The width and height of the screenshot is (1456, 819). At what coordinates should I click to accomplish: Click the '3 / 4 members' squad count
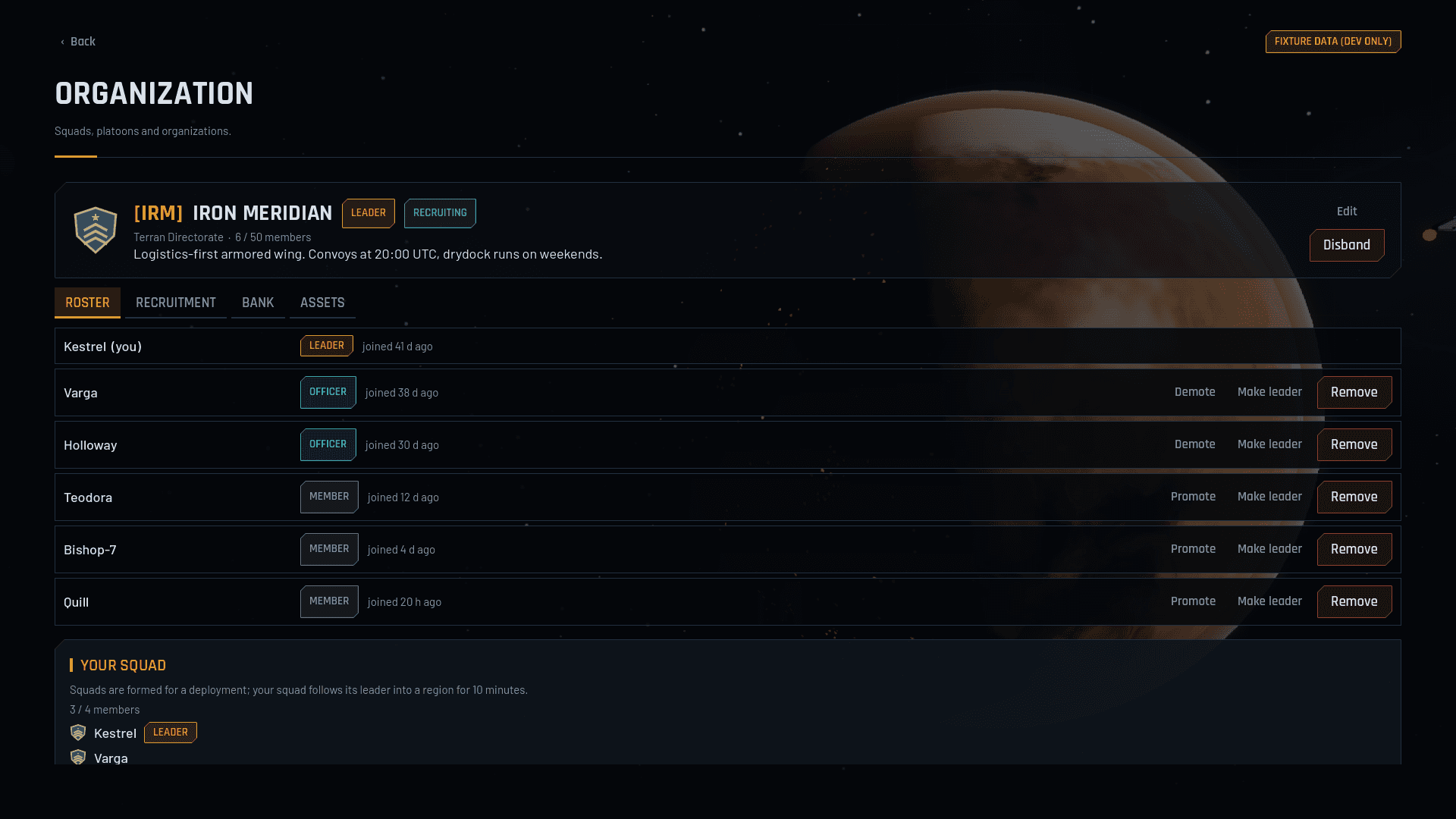105,710
